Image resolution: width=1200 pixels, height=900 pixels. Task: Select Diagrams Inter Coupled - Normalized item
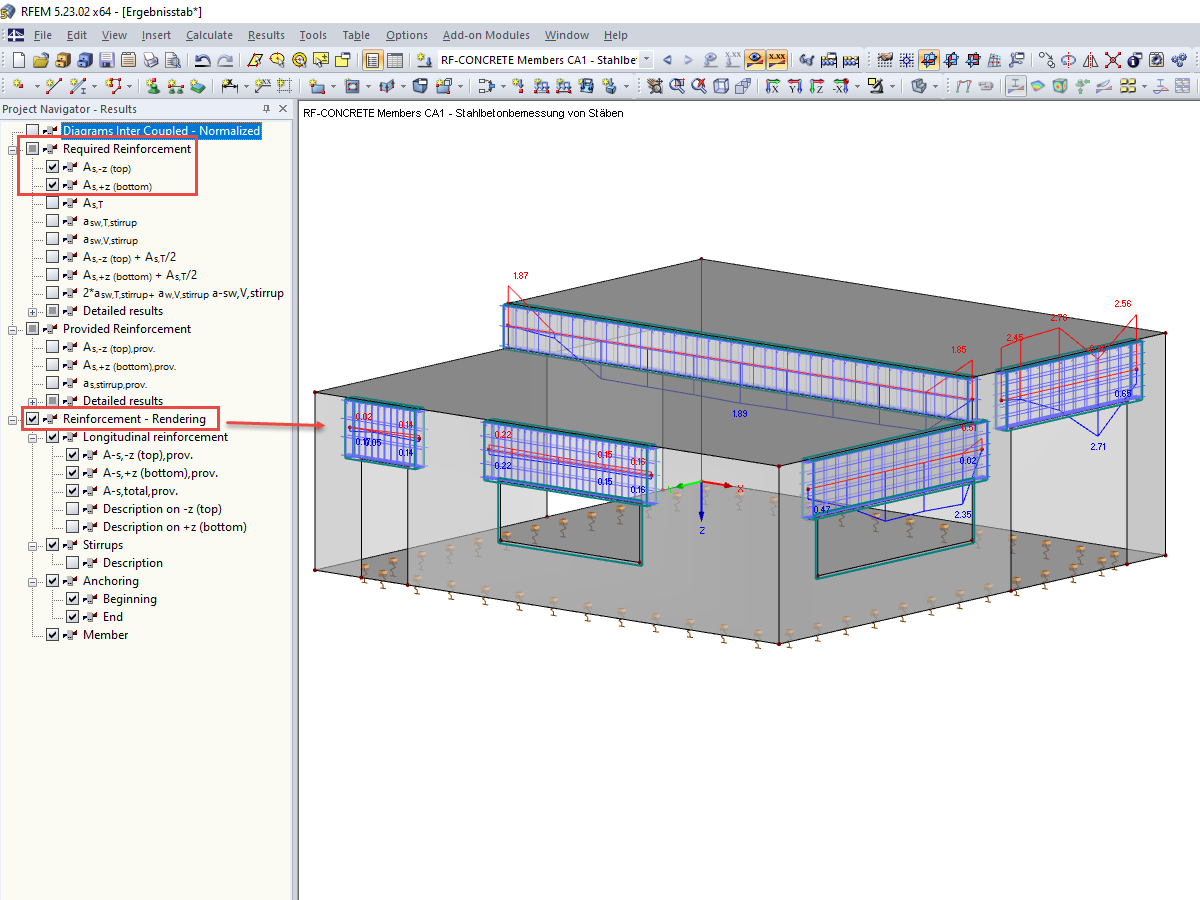161,131
